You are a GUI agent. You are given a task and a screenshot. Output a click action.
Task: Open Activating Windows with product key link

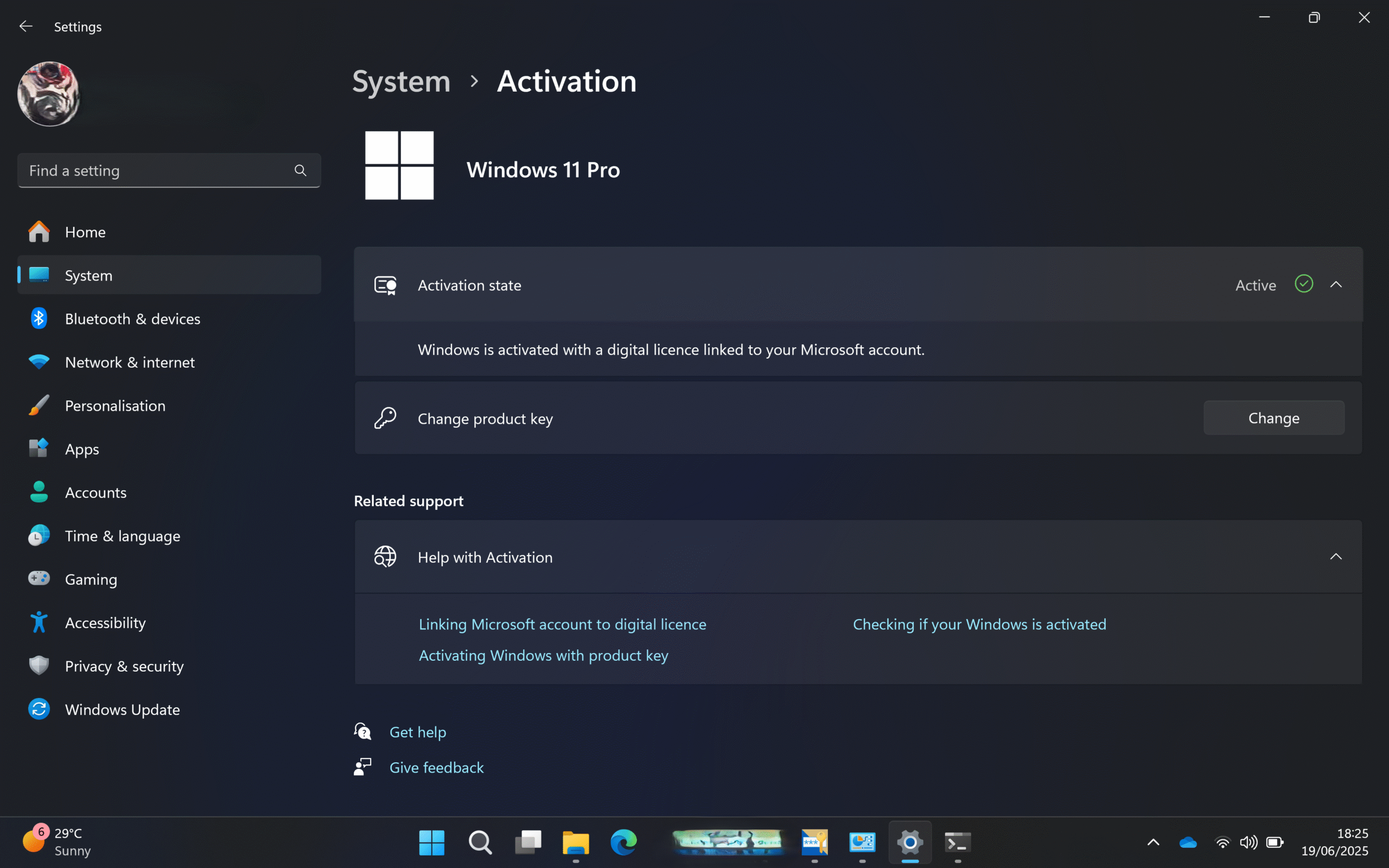pyautogui.click(x=544, y=655)
